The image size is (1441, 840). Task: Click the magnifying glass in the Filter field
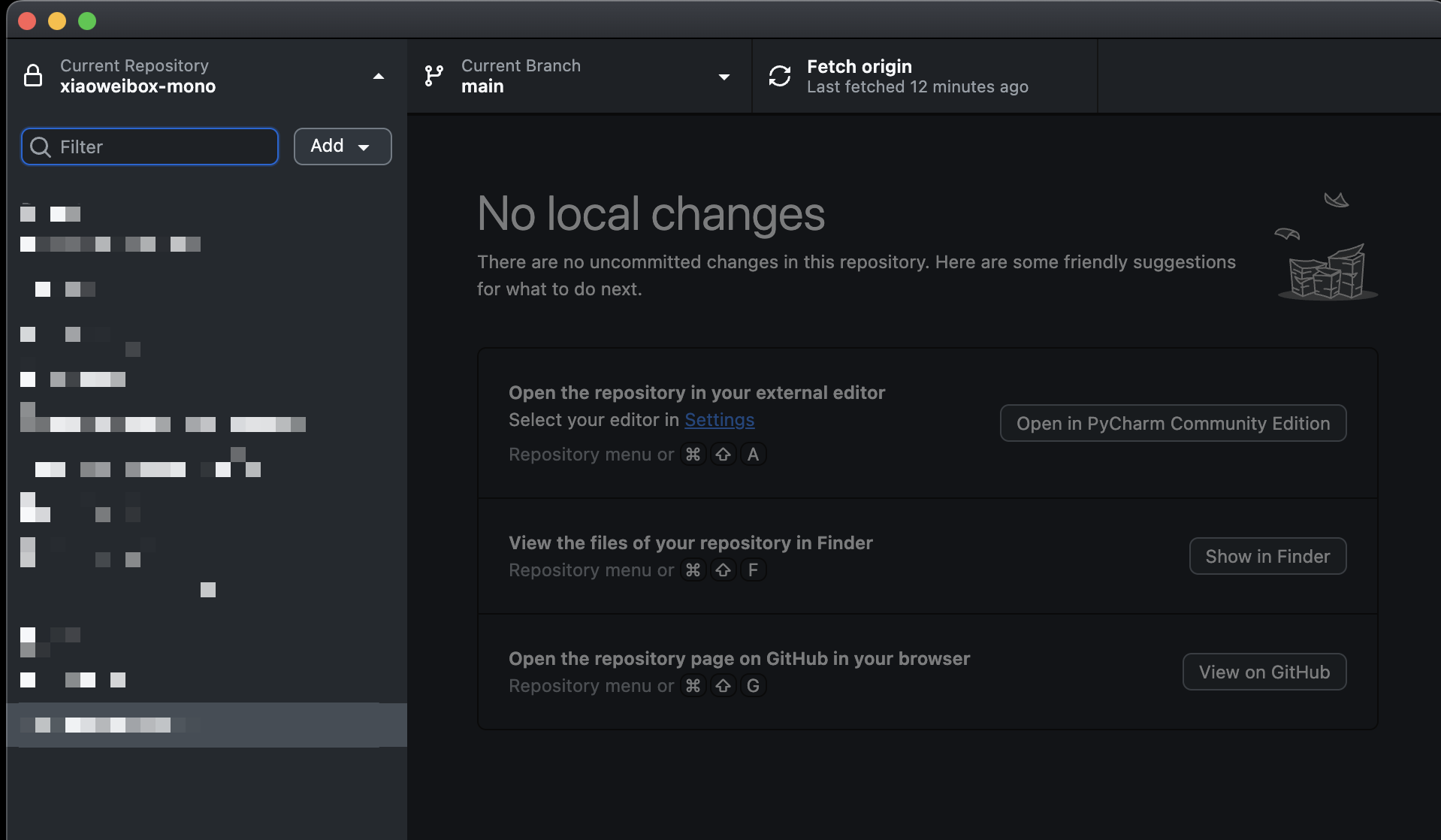point(41,147)
